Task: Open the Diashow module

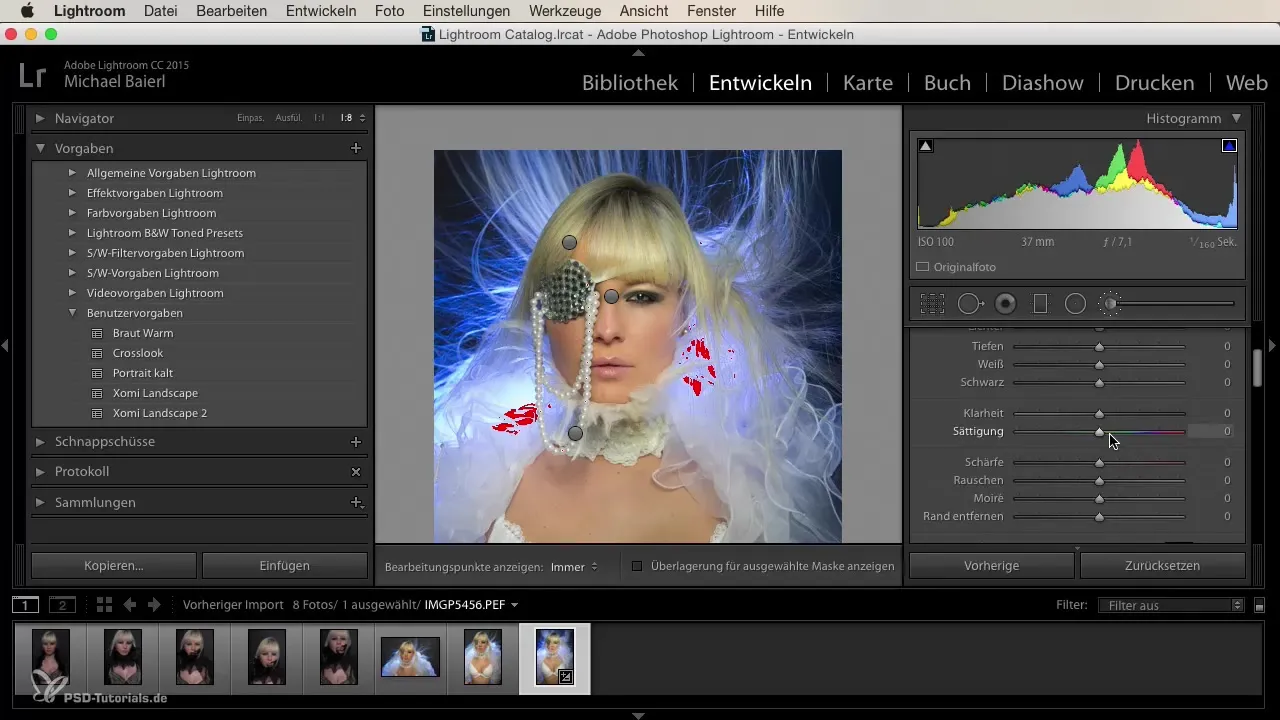Action: (1043, 83)
